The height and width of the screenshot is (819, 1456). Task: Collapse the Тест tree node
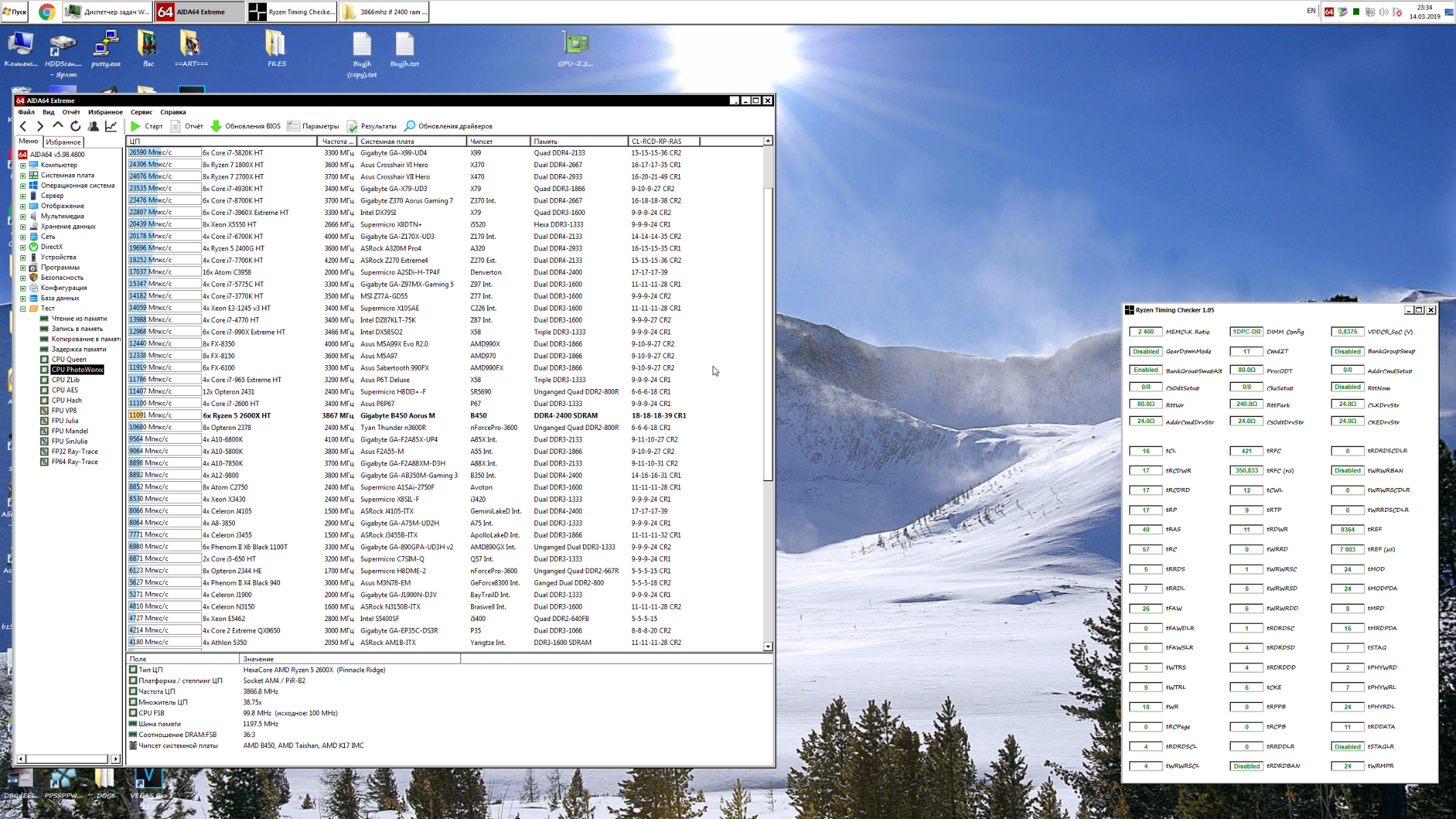[23, 308]
